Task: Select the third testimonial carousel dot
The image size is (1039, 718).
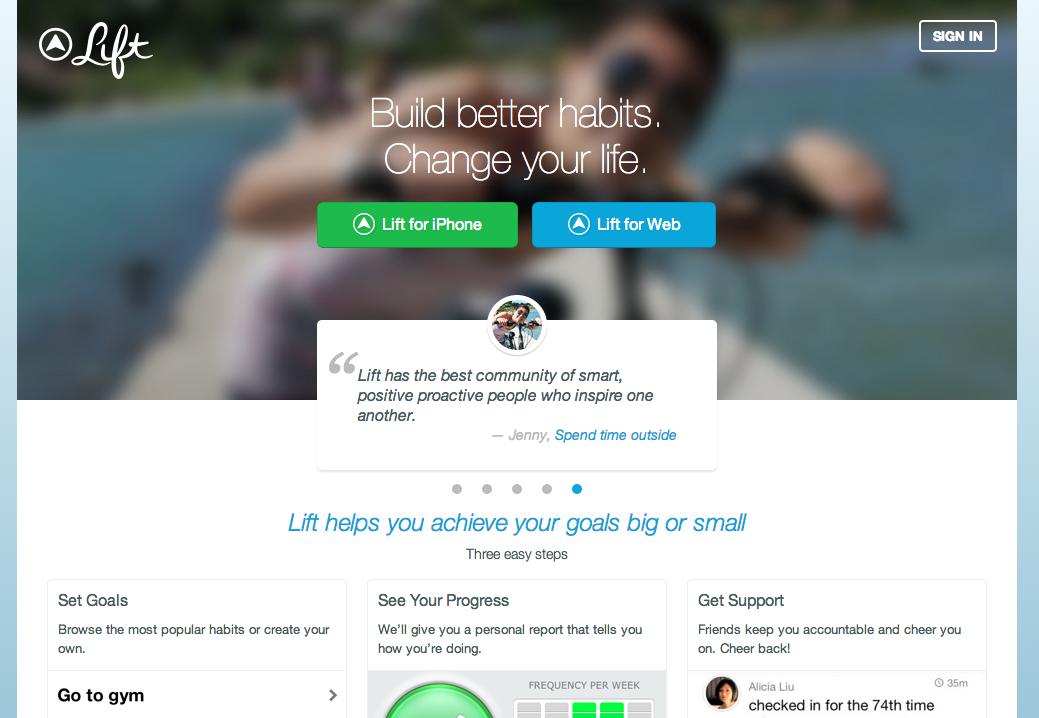Action: (517, 489)
